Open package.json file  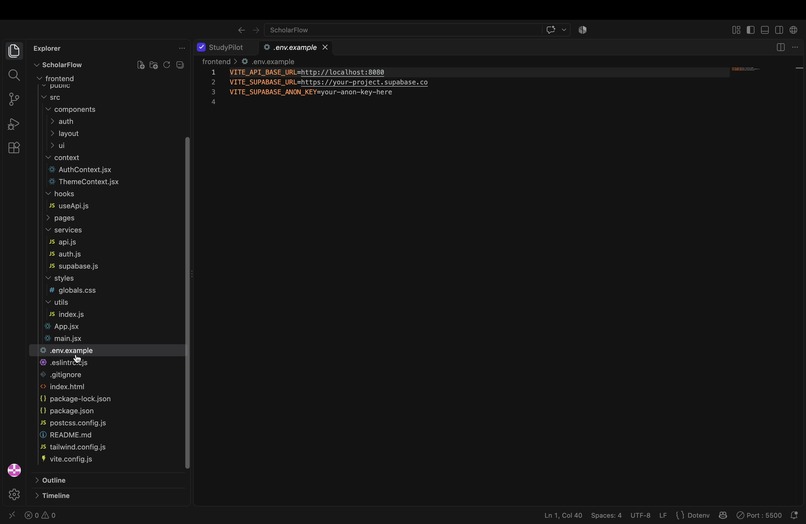pyautogui.click(x=71, y=410)
